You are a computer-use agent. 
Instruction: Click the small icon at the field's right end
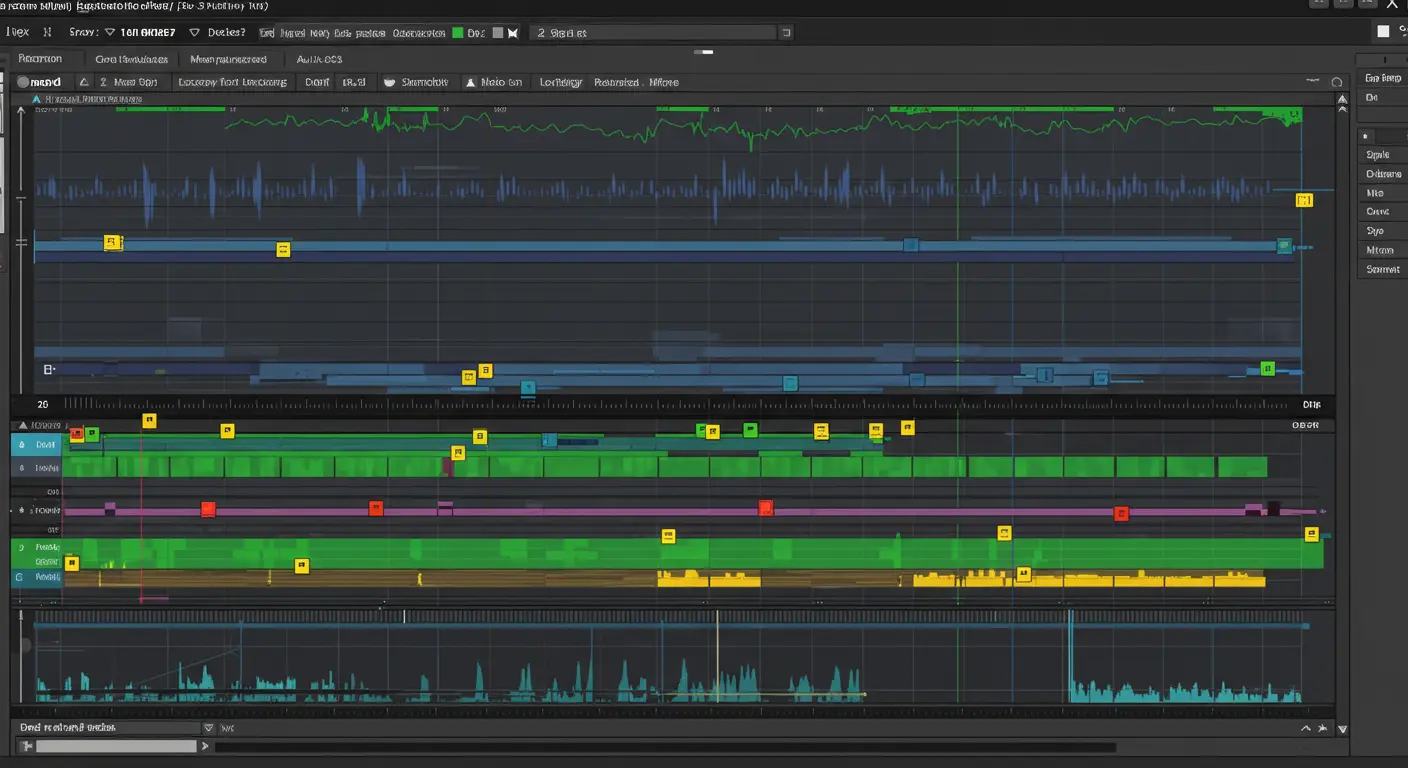tap(786, 33)
